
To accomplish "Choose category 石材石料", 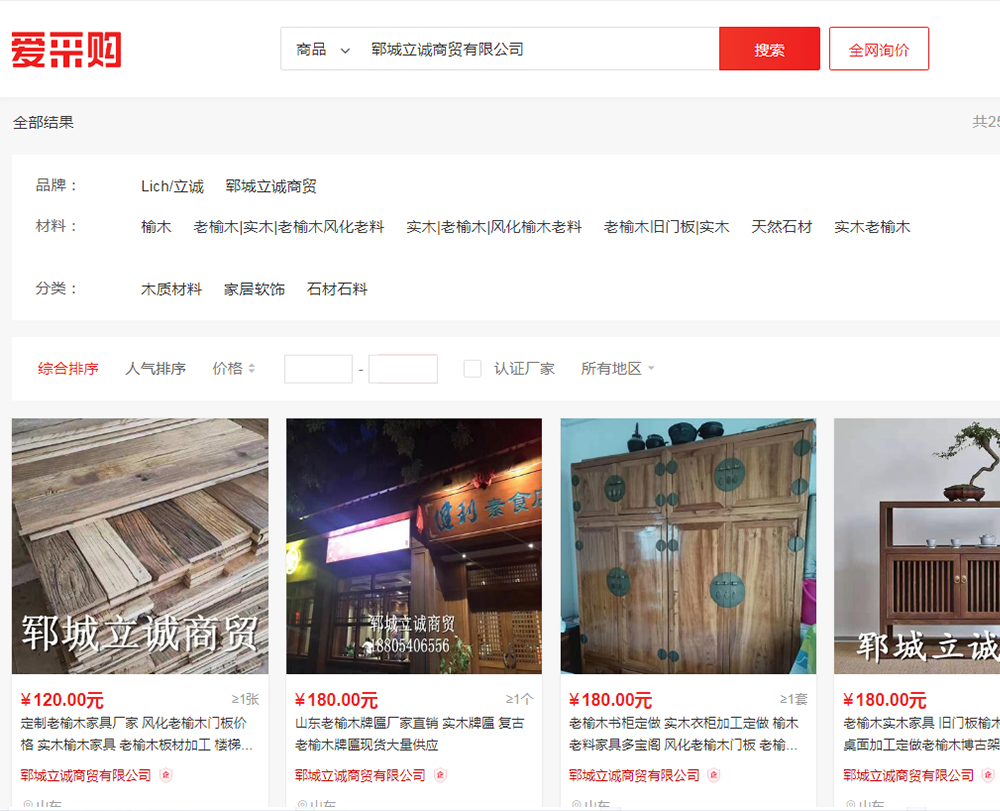I will (x=337, y=289).
